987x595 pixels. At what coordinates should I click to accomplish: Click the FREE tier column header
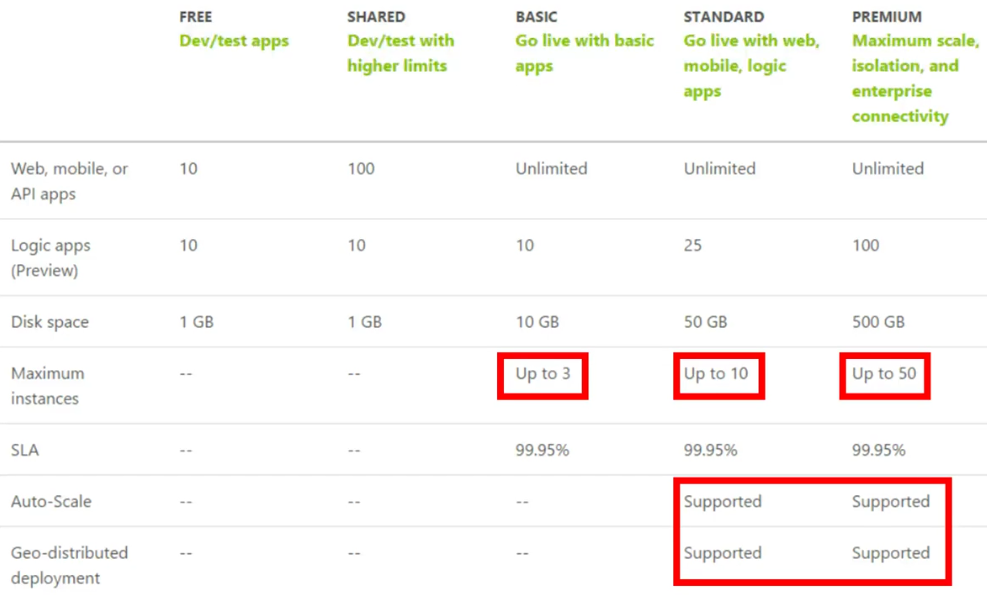click(196, 17)
